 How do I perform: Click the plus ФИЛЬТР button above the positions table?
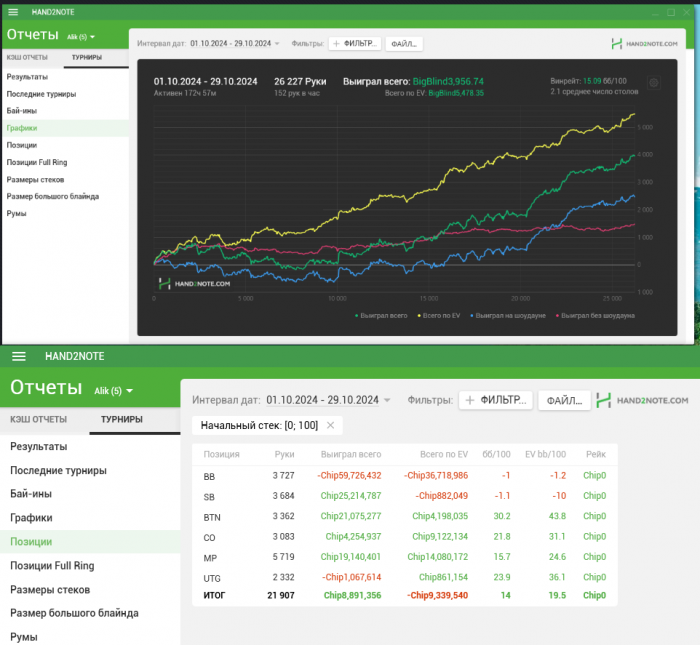[495, 400]
